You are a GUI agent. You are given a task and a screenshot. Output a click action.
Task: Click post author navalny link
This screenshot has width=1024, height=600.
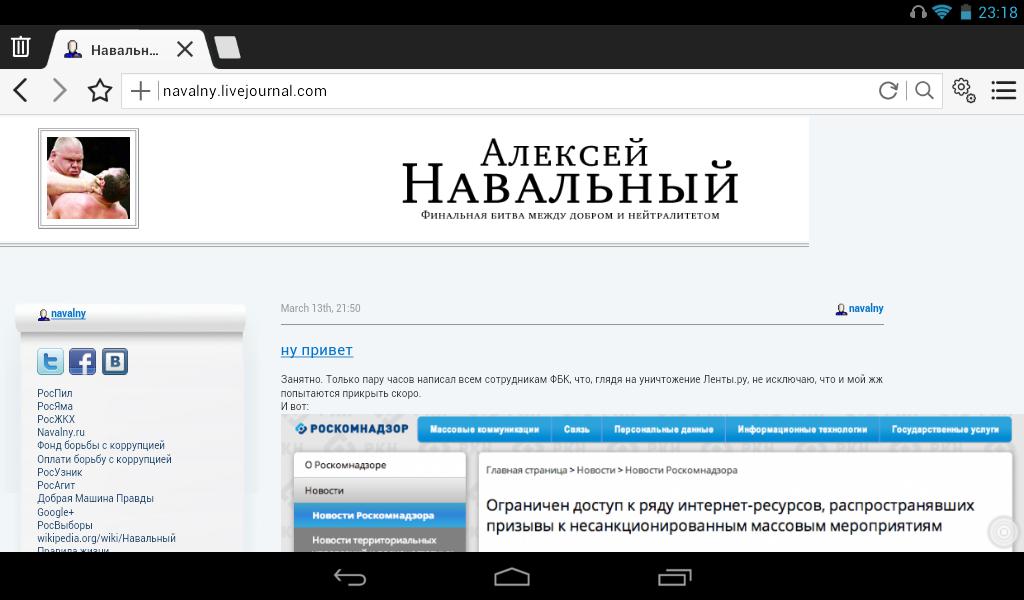click(865, 308)
